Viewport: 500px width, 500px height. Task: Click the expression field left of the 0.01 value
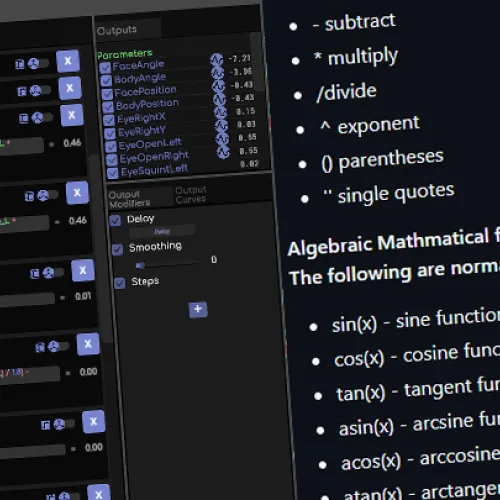27,300
